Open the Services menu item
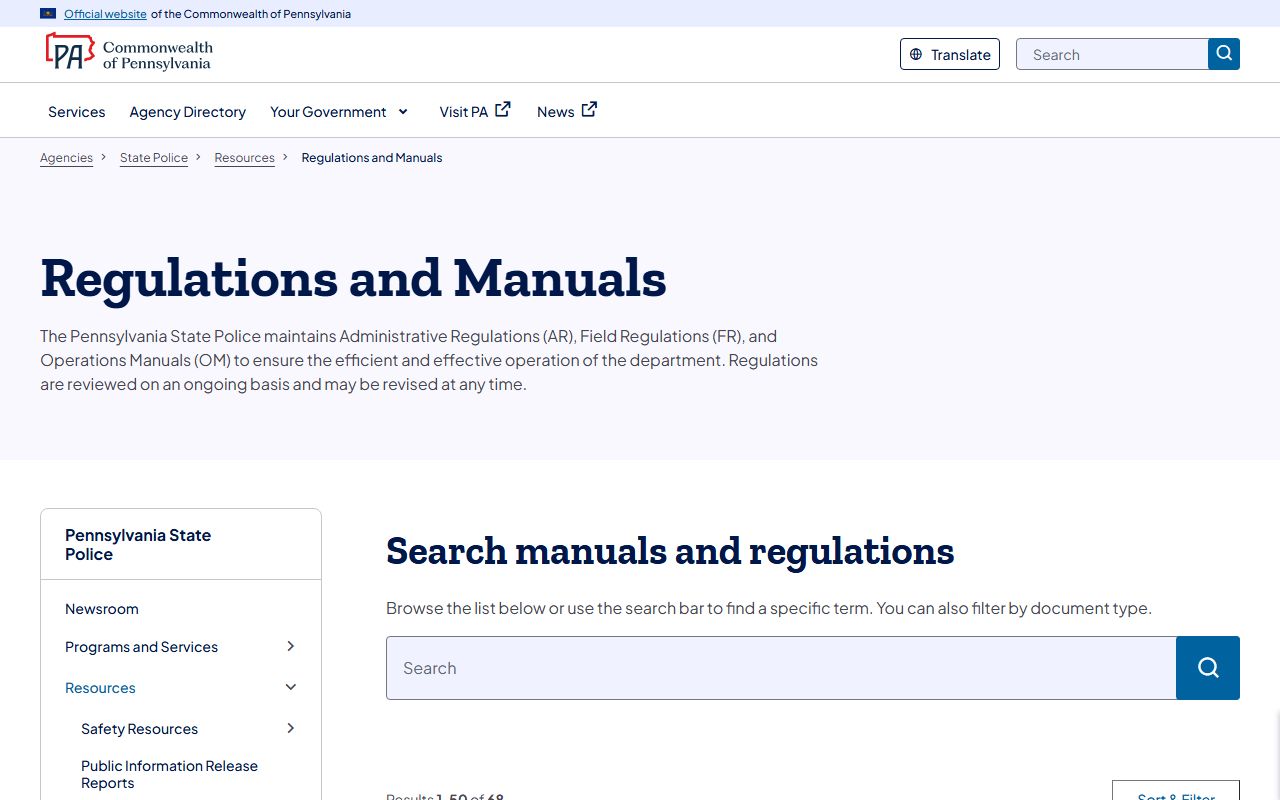Screen dimensions: 1280x800 (x=77, y=112)
